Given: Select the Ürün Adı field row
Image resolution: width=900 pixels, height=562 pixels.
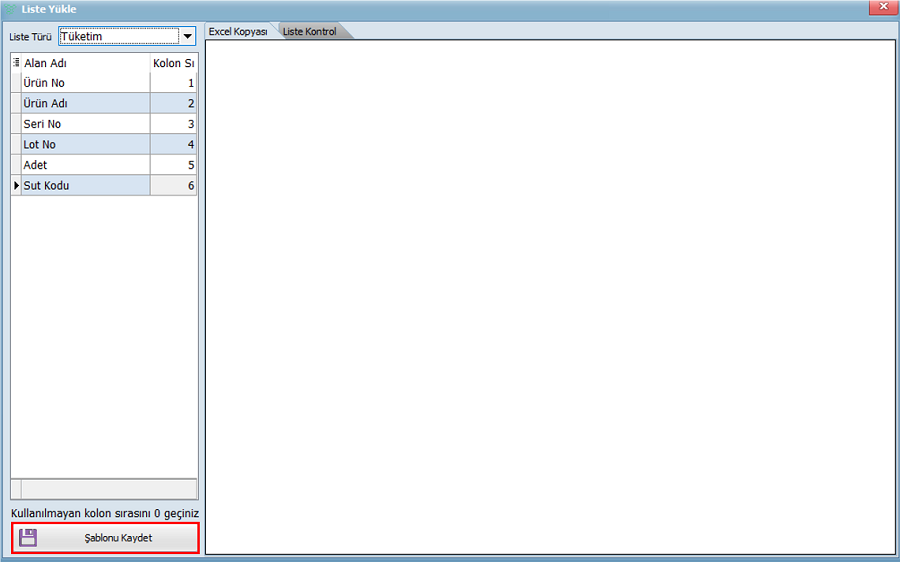Looking at the screenshot, I should coord(85,104).
